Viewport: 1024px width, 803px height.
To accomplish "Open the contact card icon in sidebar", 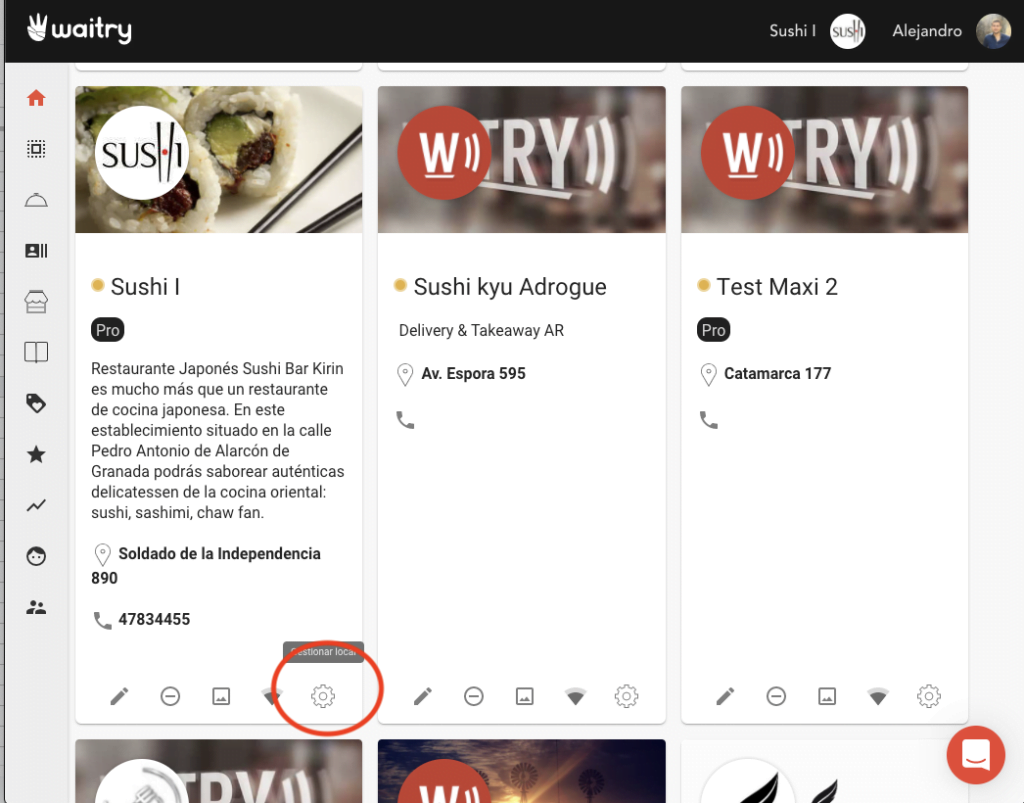I will tap(36, 251).
